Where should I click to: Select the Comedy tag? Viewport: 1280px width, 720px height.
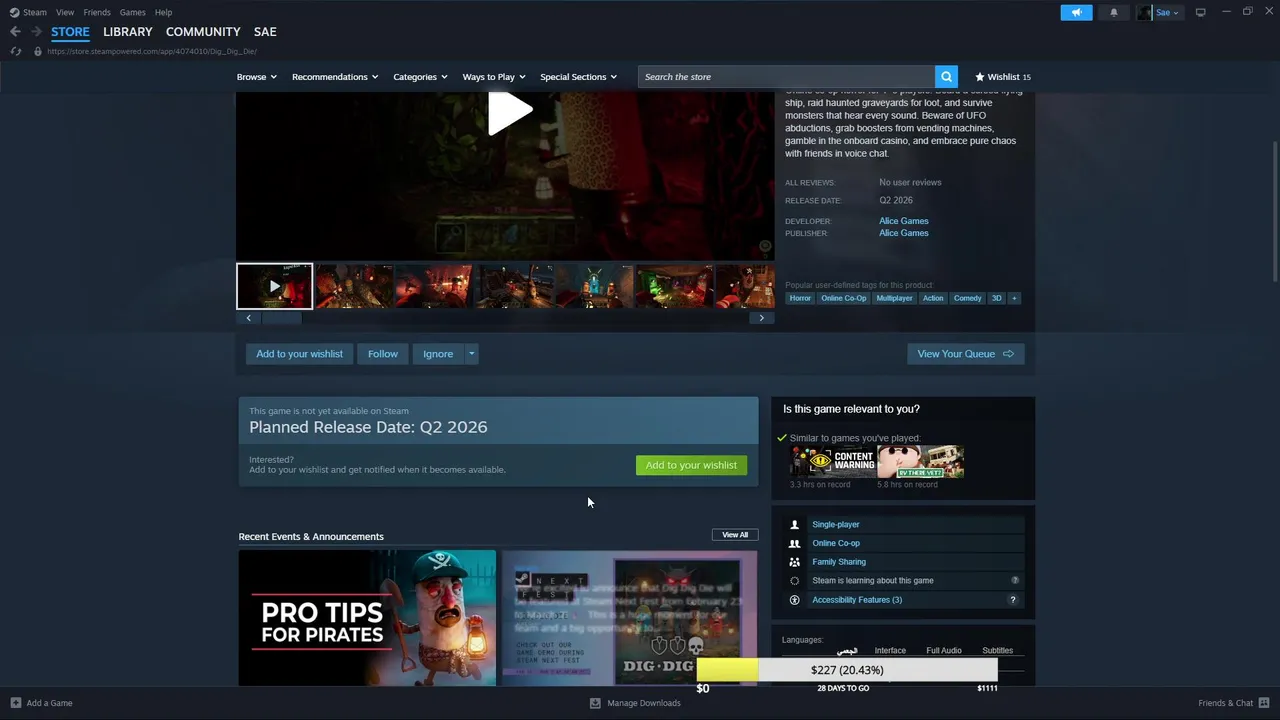(967, 298)
